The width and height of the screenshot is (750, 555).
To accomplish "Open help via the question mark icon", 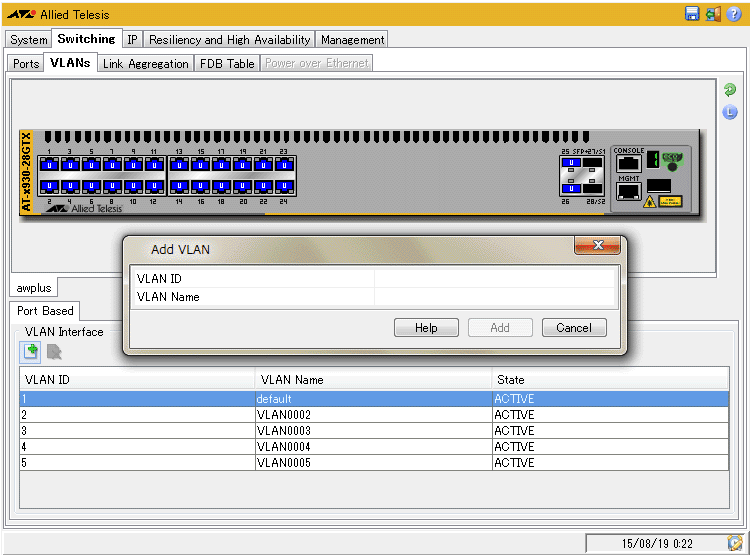I will point(734,14).
